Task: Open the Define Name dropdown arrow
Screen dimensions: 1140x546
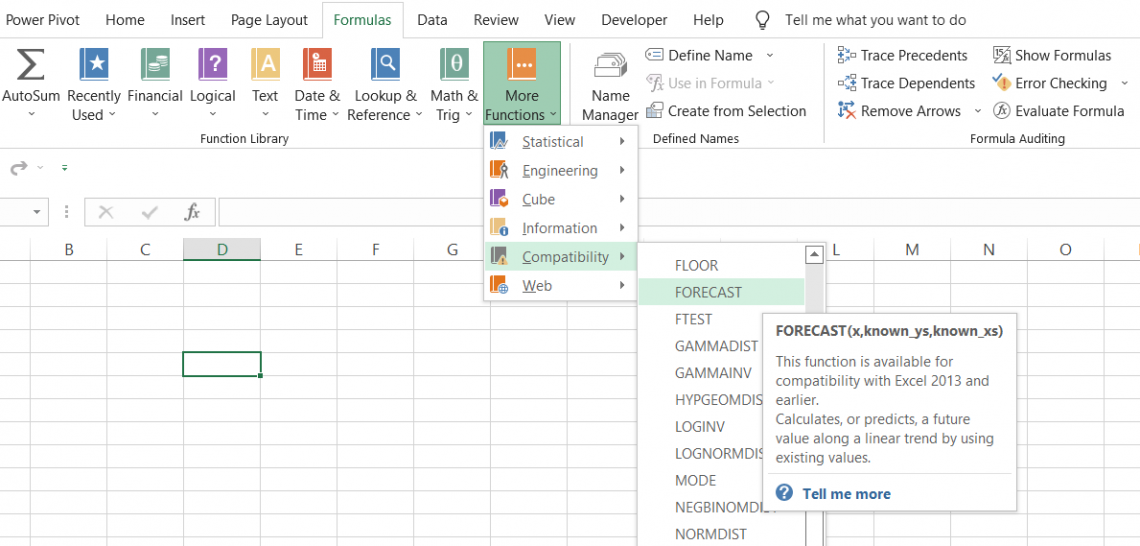Action: 770,55
